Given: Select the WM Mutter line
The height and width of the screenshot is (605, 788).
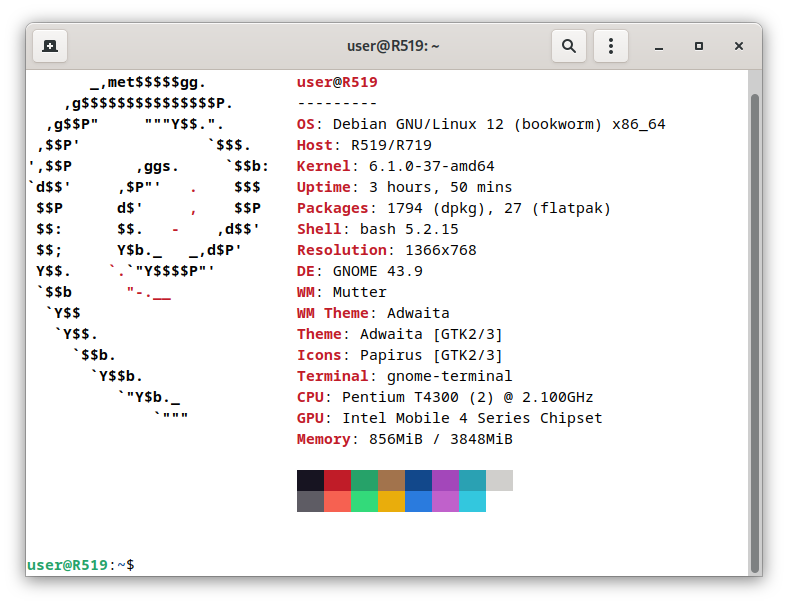Looking at the screenshot, I should click(x=342, y=292).
